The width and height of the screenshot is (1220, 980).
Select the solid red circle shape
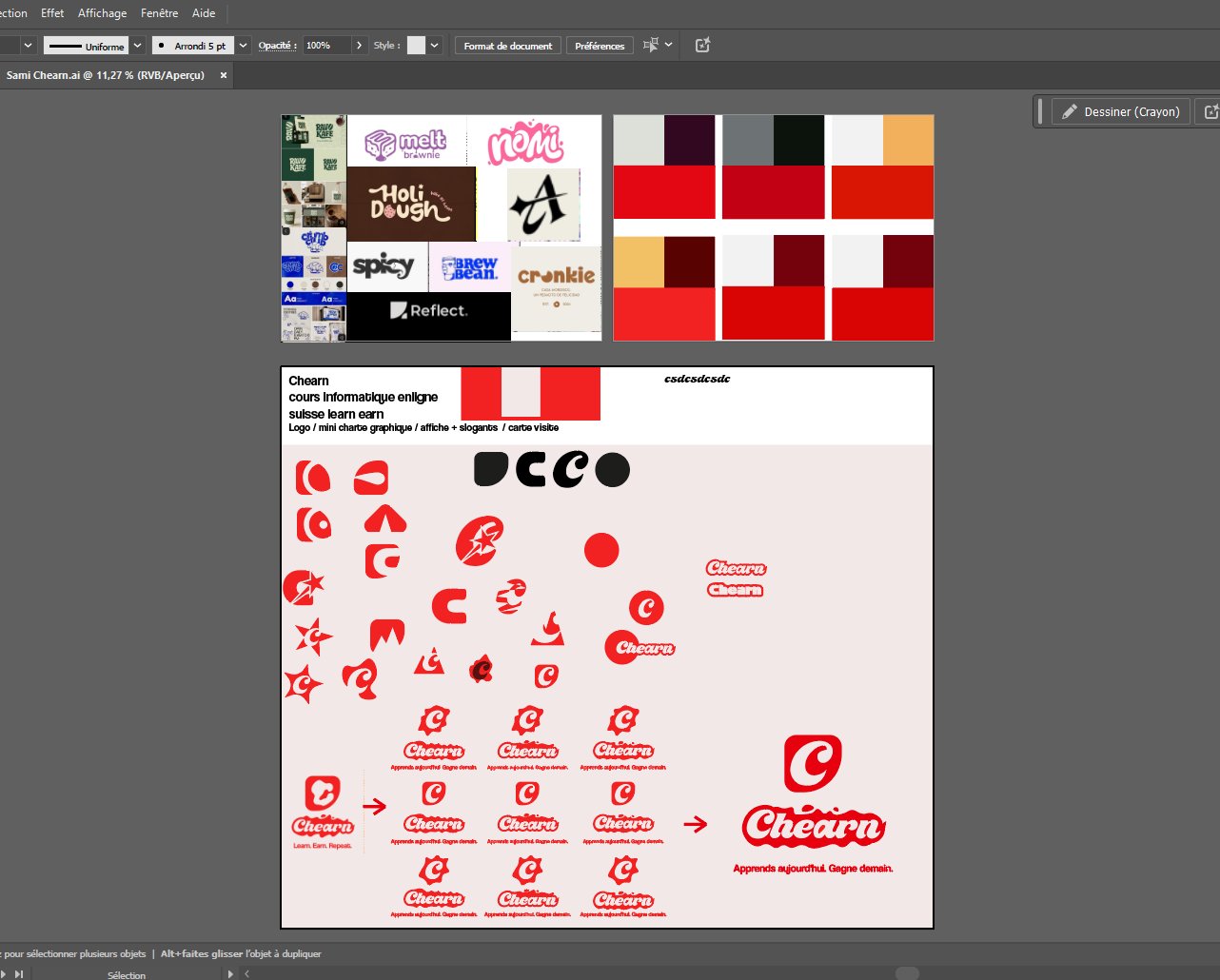pyautogui.click(x=601, y=550)
